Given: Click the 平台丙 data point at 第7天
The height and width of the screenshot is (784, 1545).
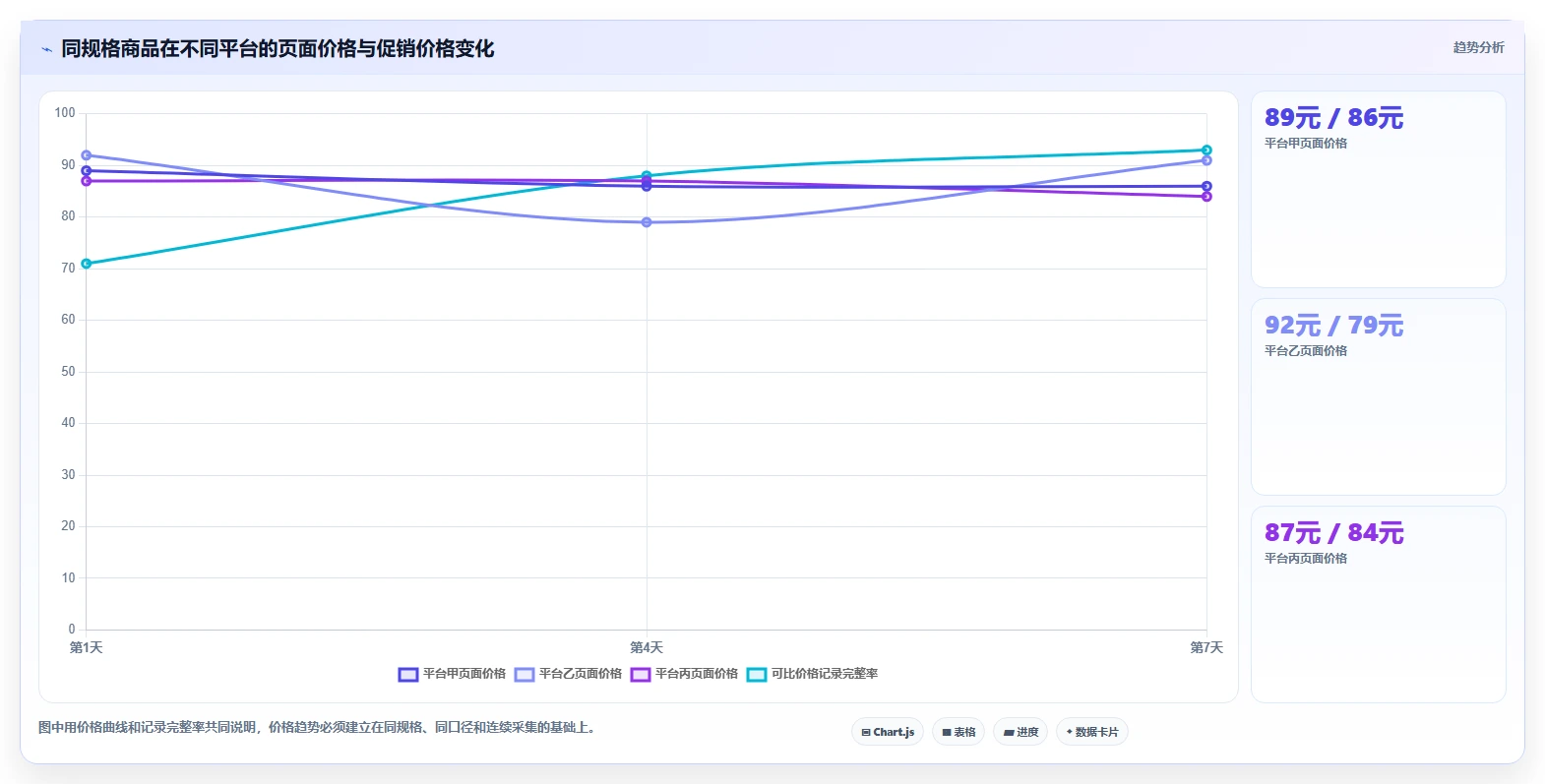Looking at the screenshot, I should coord(1206,197).
